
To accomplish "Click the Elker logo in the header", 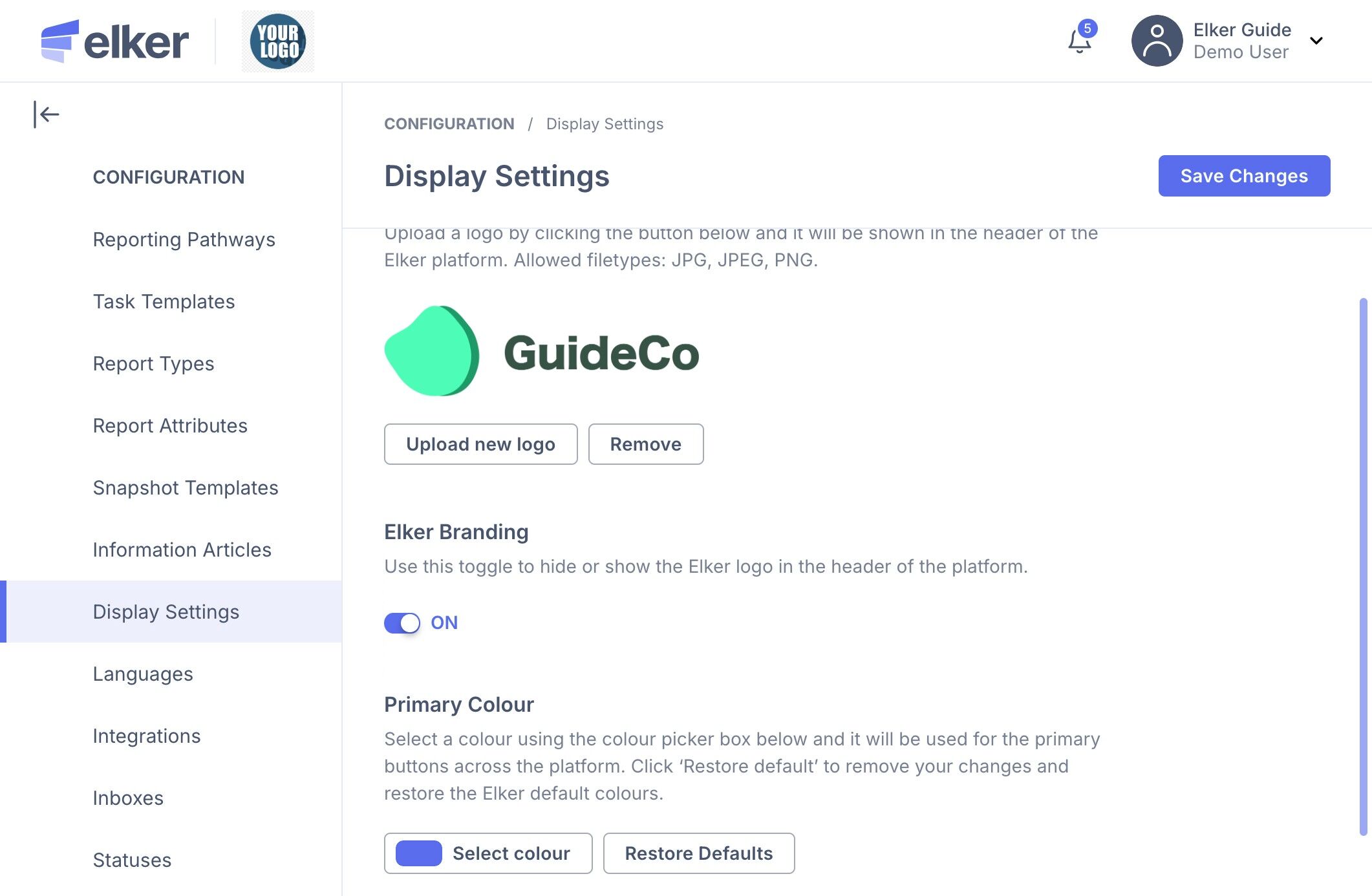I will (115, 41).
